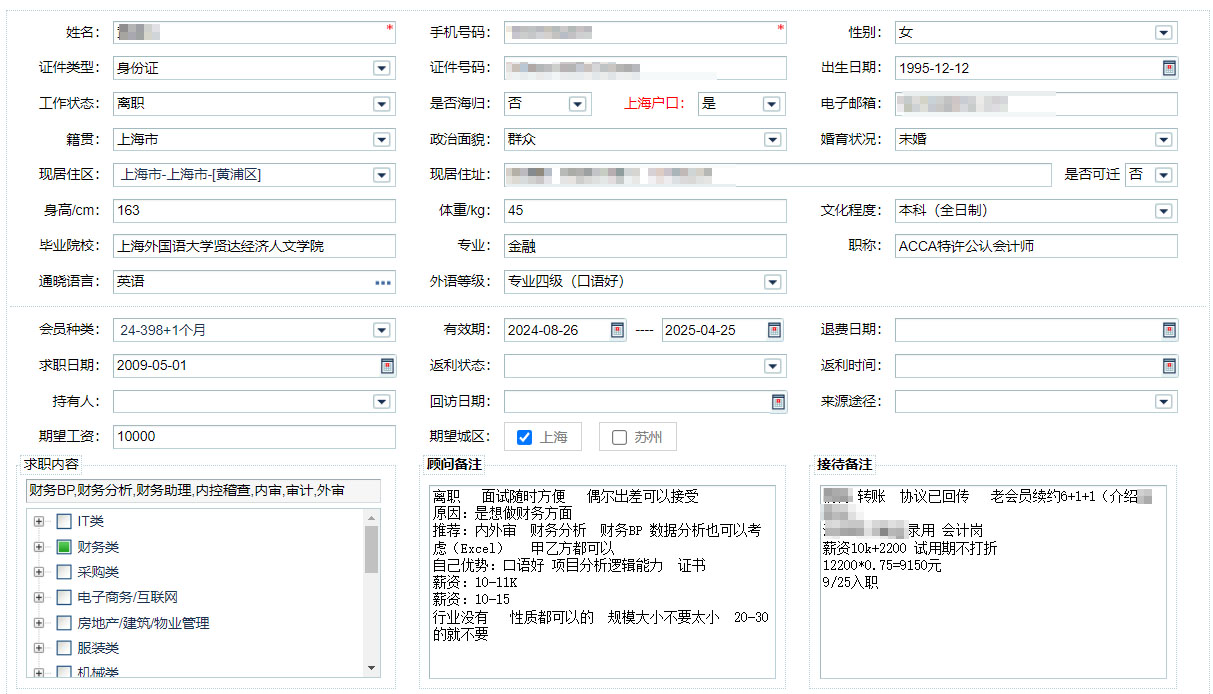Image resolution: width=1213 pixels, height=694 pixels.
Task: Tick the 房地产/建筑/物业管理 checkbox
Action: [x=64, y=623]
